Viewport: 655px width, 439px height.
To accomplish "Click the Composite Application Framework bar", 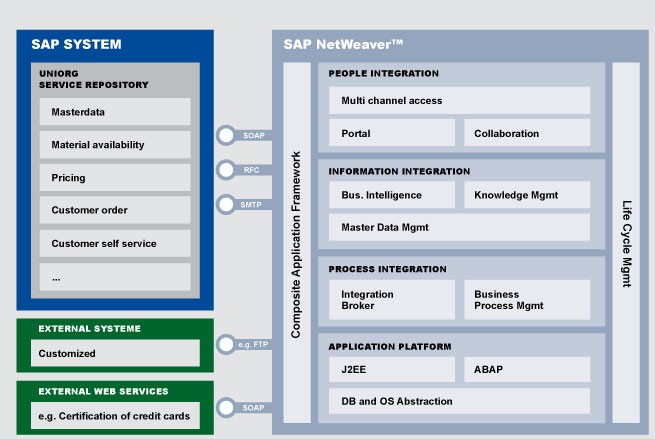I will [297, 243].
